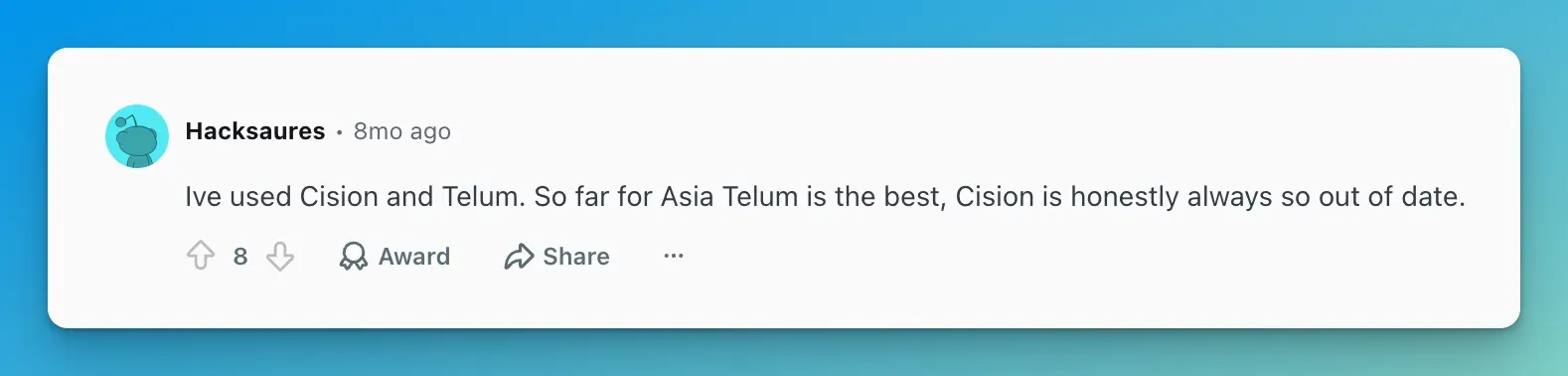Visit the Hacksaures user profile
This screenshot has width=1568, height=376.
(x=255, y=131)
